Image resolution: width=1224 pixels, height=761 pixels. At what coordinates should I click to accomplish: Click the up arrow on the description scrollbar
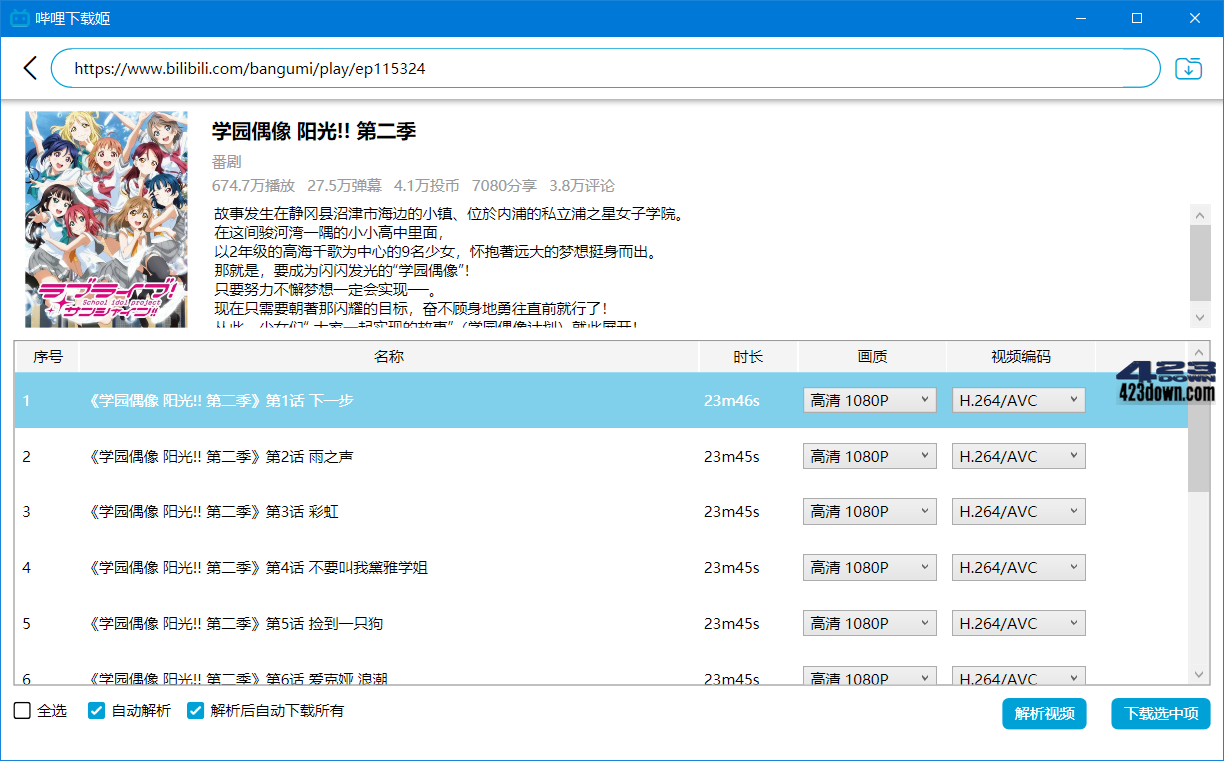coord(1200,213)
